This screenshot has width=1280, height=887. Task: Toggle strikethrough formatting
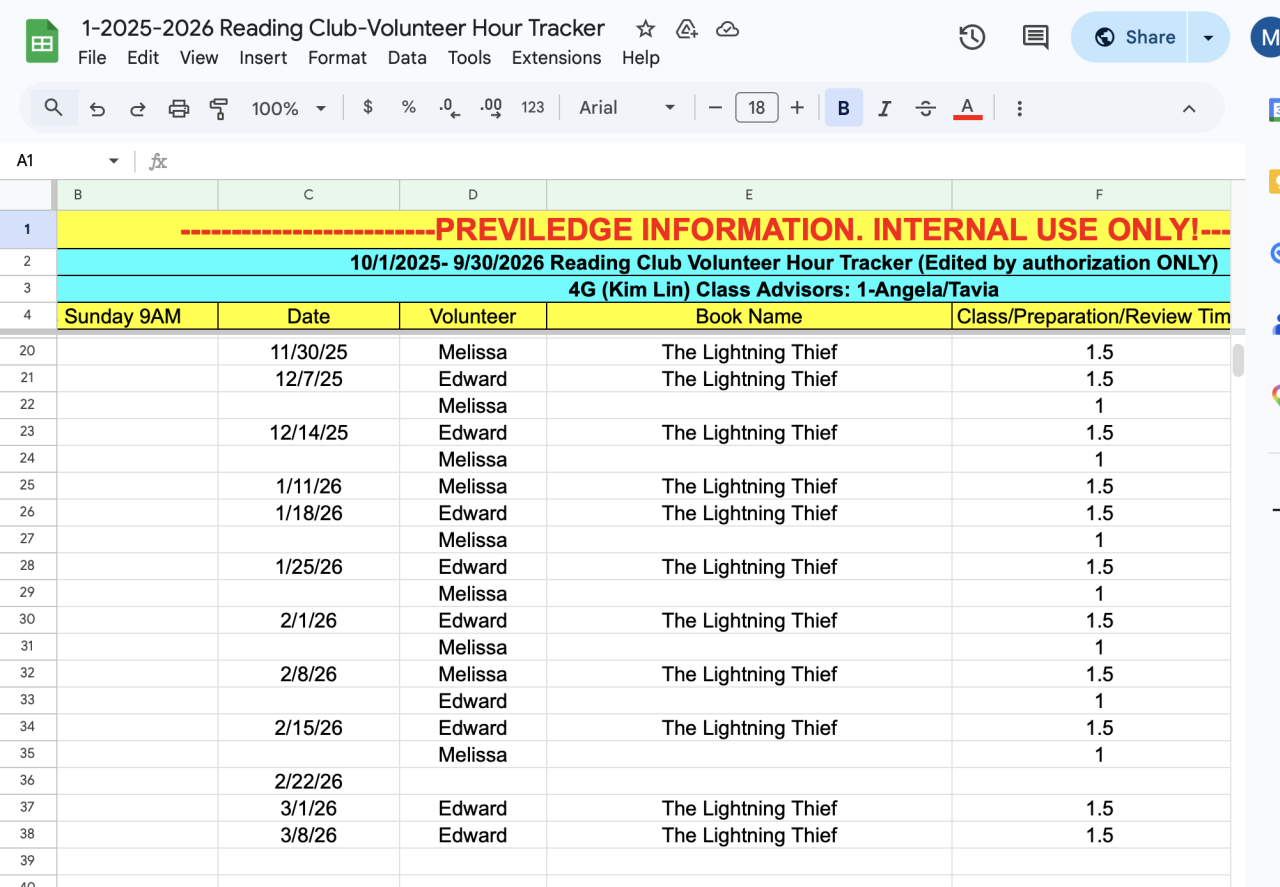pyautogui.click(x=926, y=108)
